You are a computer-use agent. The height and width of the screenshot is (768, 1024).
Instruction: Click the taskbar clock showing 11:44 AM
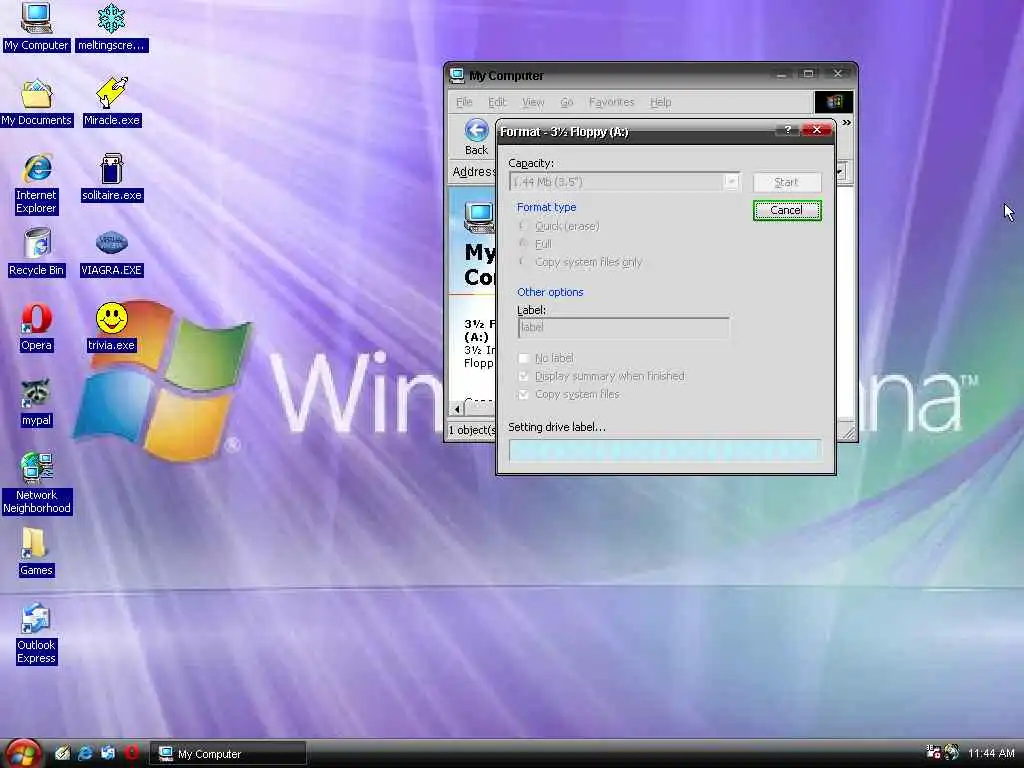991,753
